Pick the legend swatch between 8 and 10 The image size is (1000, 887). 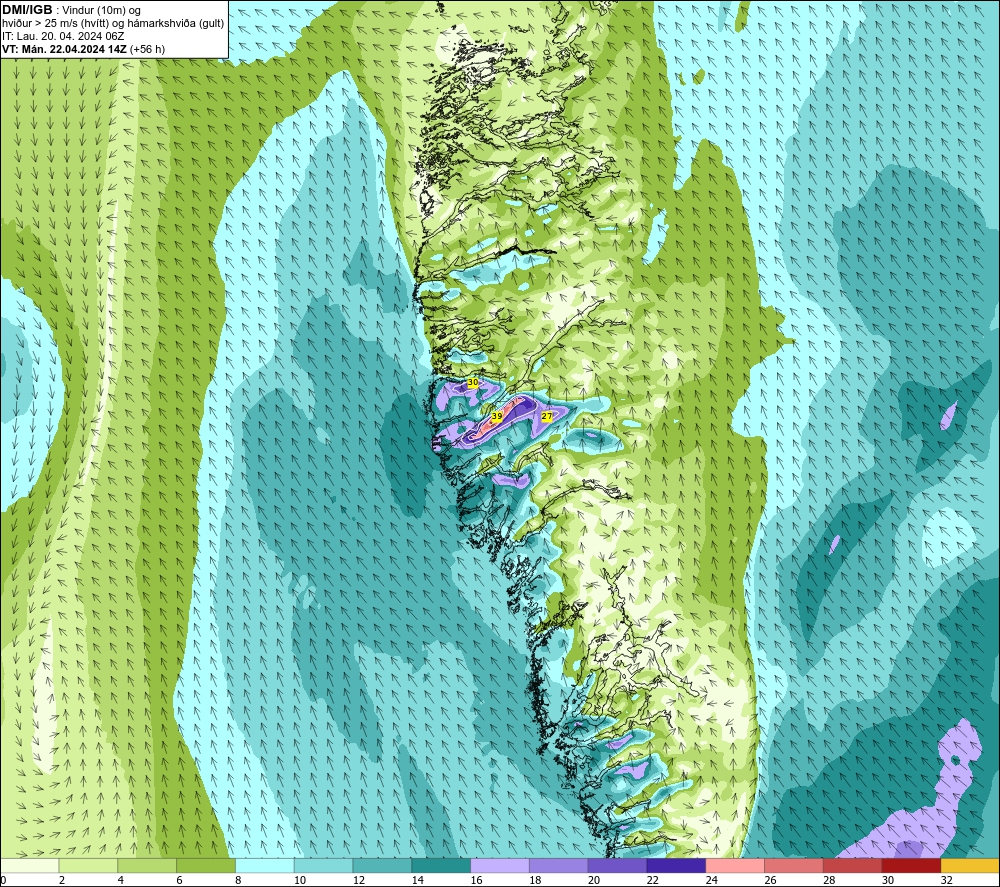pyautogui.click(x=265, y=866)
